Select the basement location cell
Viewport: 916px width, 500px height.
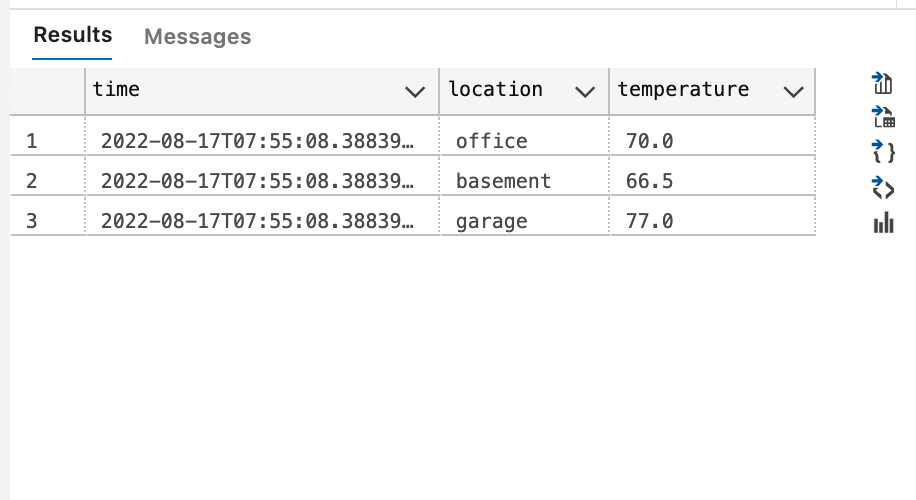click(x=503, y=181)
